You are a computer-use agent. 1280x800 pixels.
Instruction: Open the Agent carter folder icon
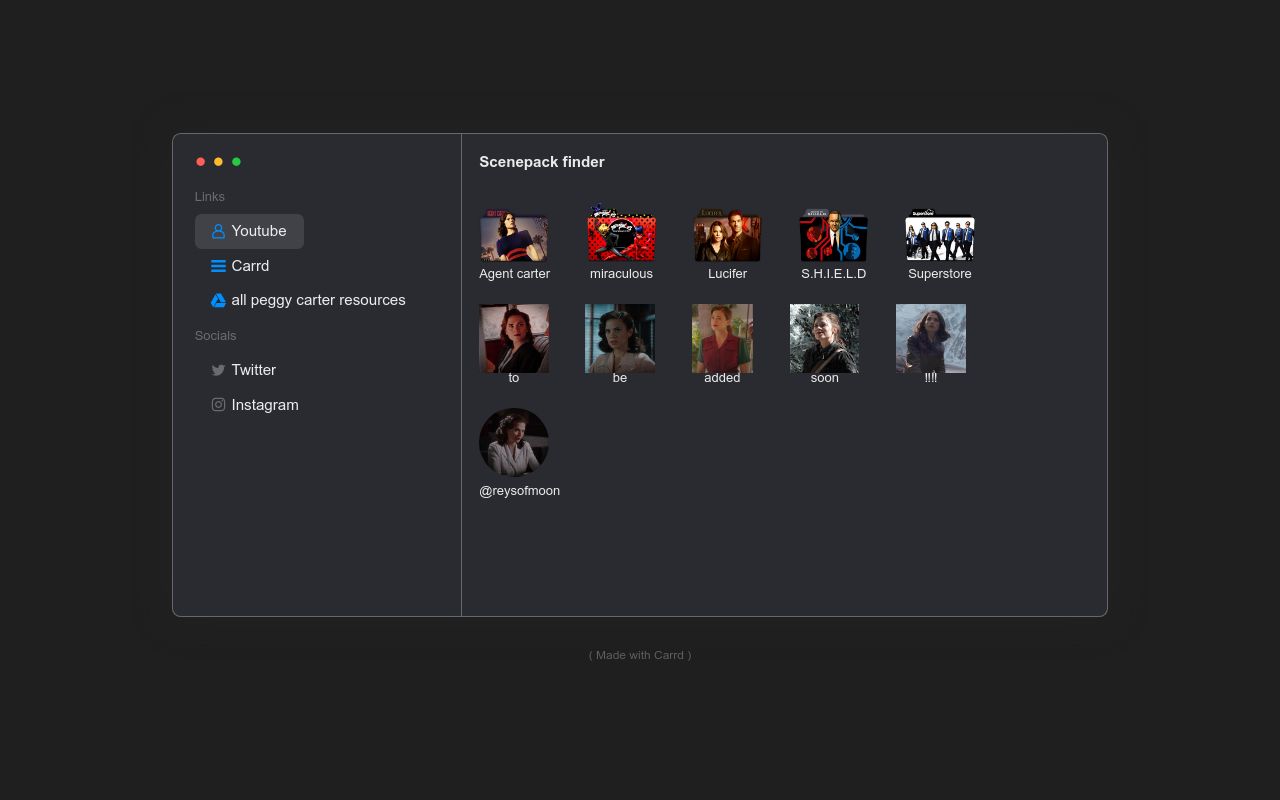514,235
